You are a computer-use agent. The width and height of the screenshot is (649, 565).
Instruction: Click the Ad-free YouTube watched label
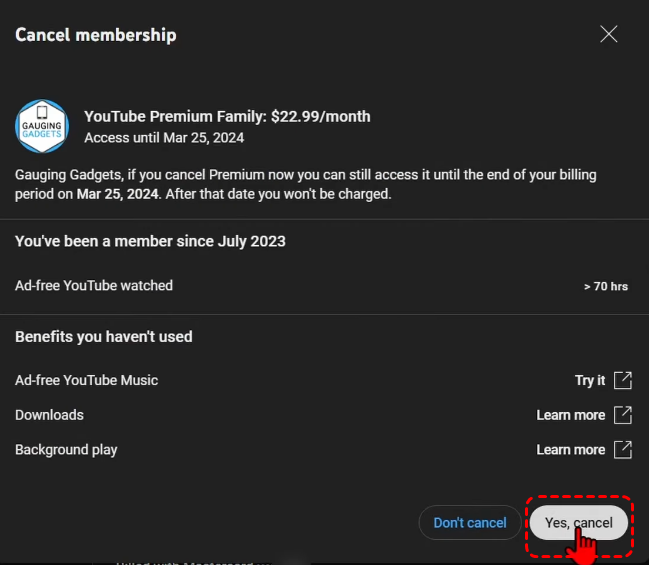[x=94, y=286]
